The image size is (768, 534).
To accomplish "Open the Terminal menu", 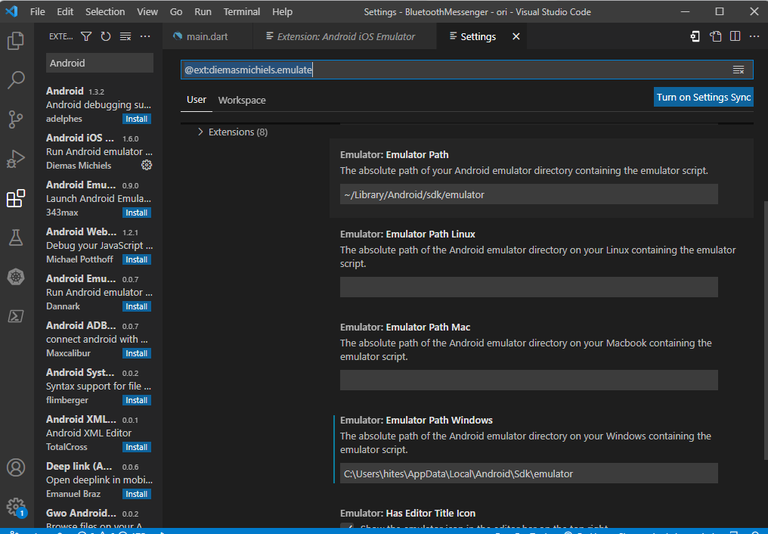I will click(x=241, y=12).
